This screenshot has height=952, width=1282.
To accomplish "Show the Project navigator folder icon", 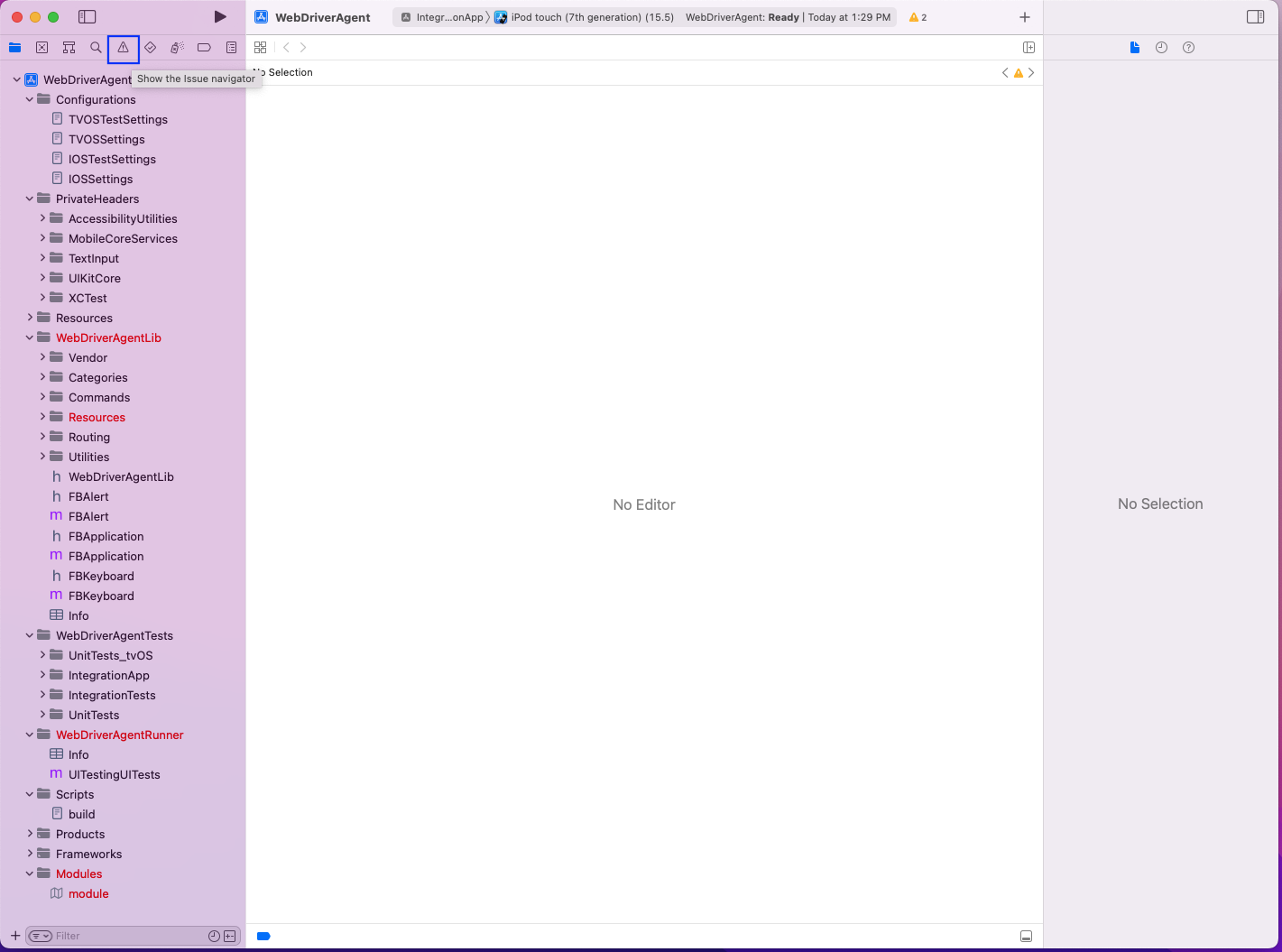I will (15, 48).
